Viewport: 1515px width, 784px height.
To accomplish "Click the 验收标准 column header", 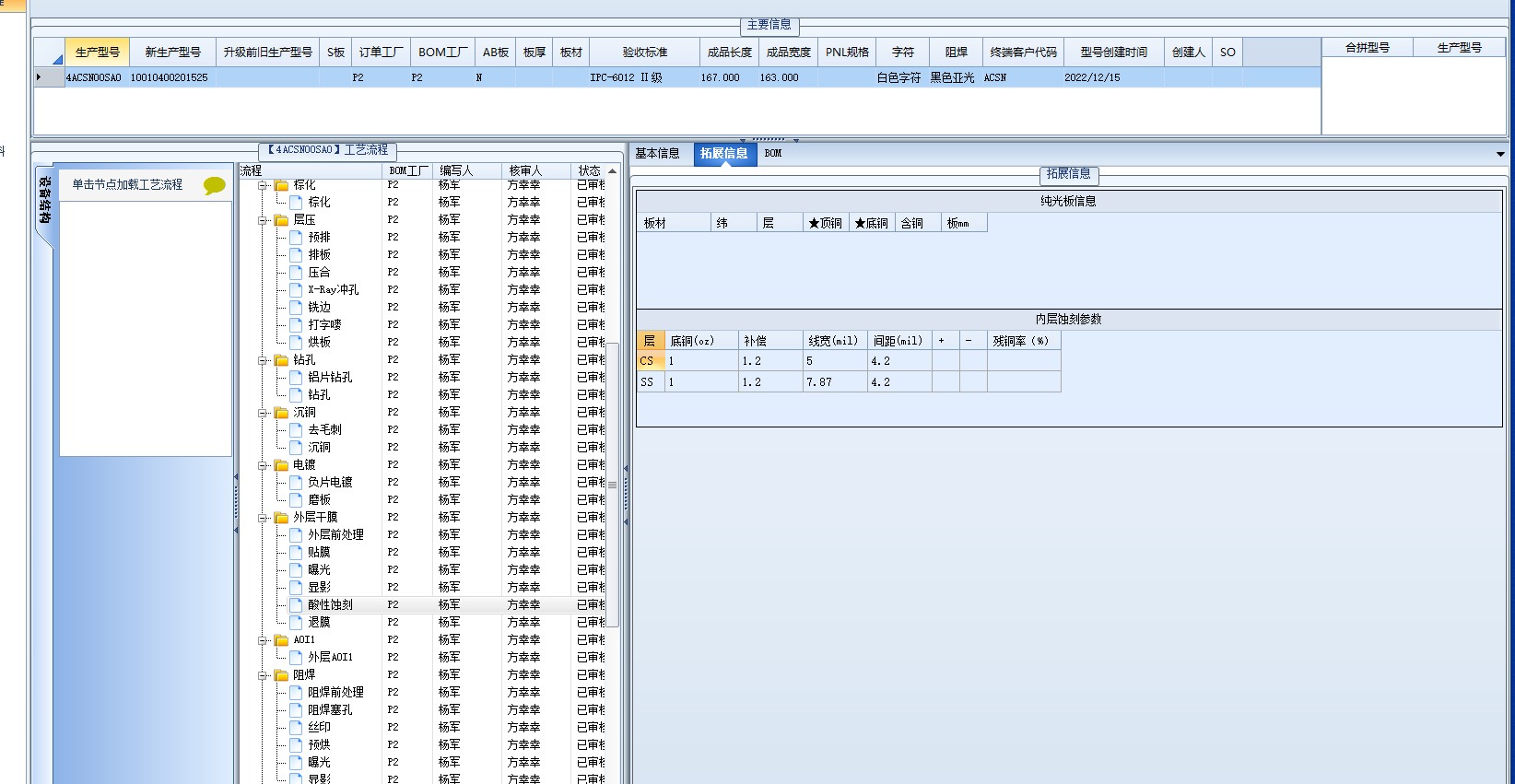I will pos(645,53).
